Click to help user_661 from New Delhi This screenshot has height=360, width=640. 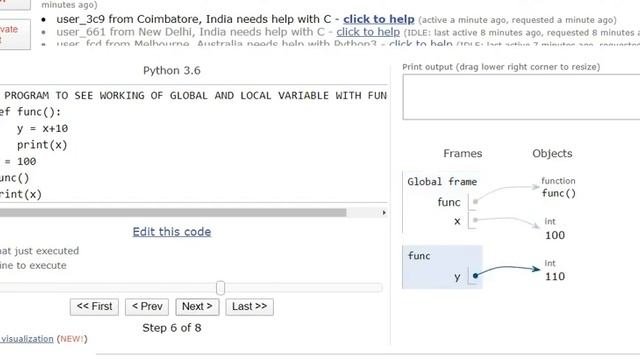(368, 32)
